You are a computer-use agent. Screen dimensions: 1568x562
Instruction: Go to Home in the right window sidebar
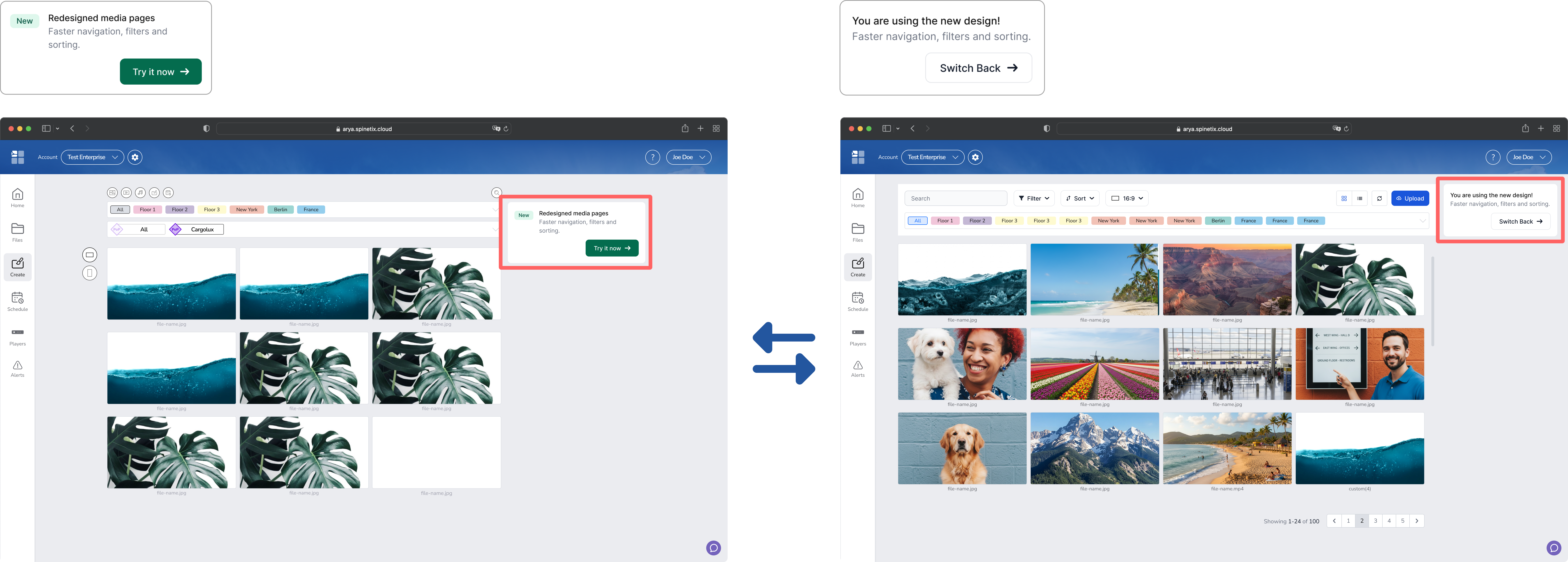(x=858, y=198)
